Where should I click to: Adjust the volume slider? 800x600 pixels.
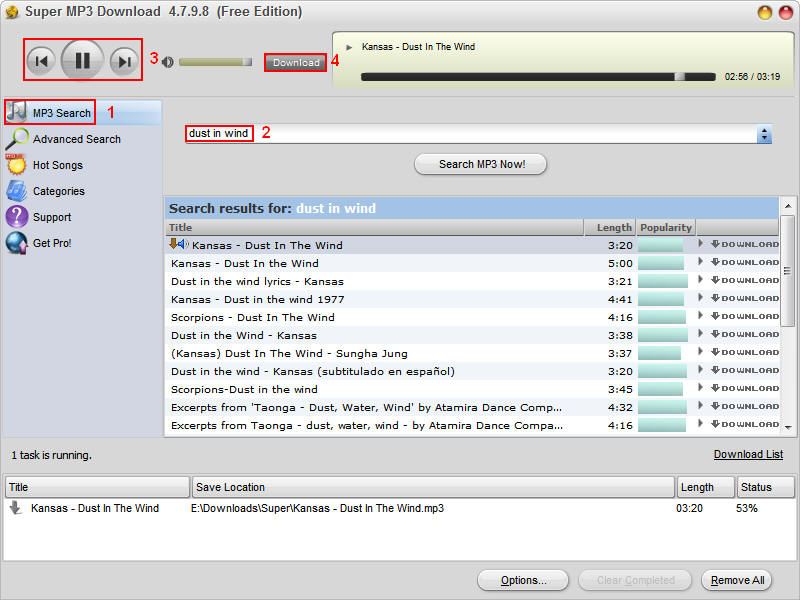215,62
